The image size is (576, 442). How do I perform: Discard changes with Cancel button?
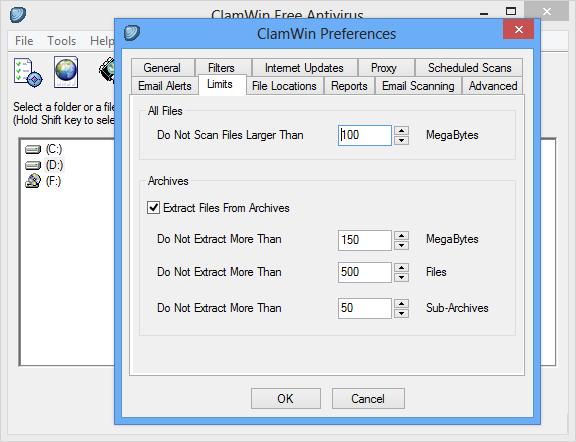[x=368, y=398]
